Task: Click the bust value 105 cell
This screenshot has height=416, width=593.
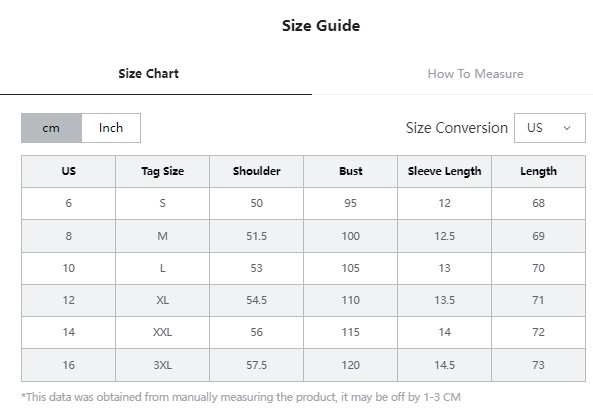Action: coord(351,268)
